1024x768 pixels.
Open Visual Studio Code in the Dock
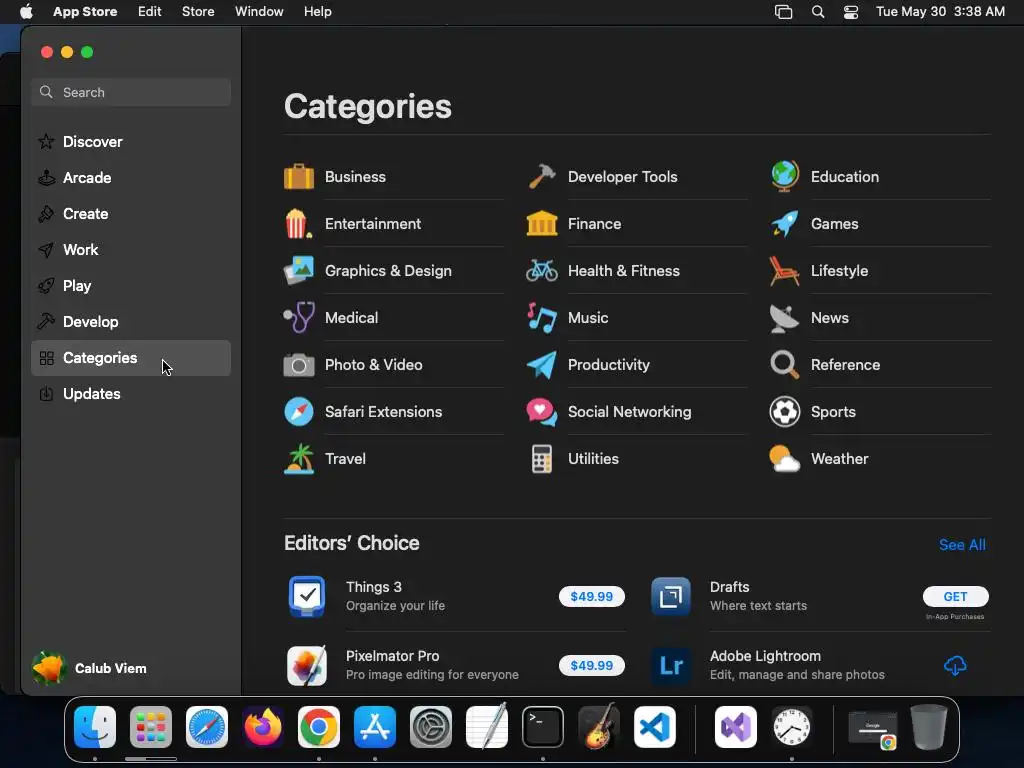[x=654, y=727]
